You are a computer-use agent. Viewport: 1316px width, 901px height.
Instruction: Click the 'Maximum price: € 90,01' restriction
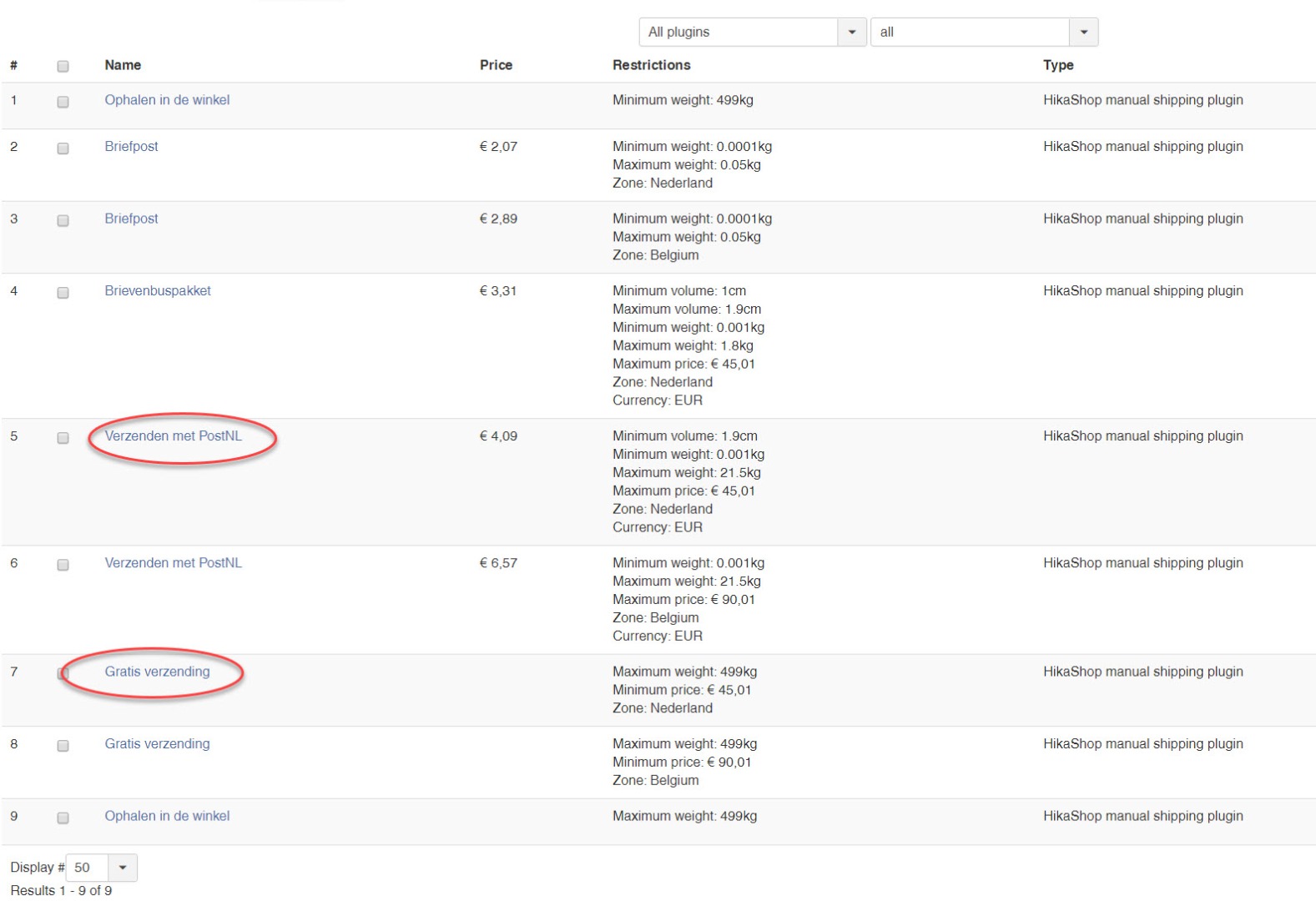pyautogui.click(x=683, y=600)
